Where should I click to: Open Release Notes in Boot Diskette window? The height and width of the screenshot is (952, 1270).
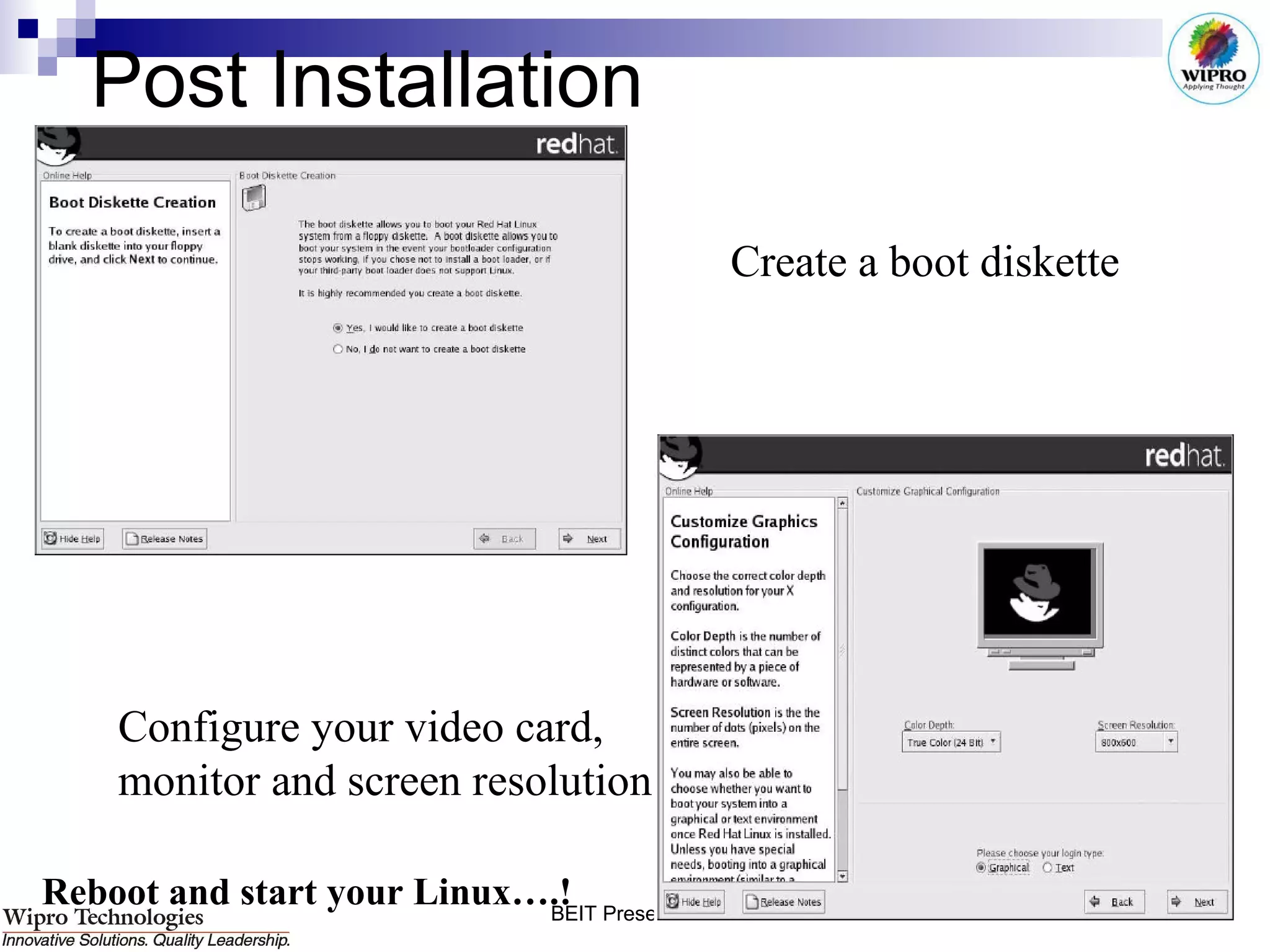[x=164, y=538]
